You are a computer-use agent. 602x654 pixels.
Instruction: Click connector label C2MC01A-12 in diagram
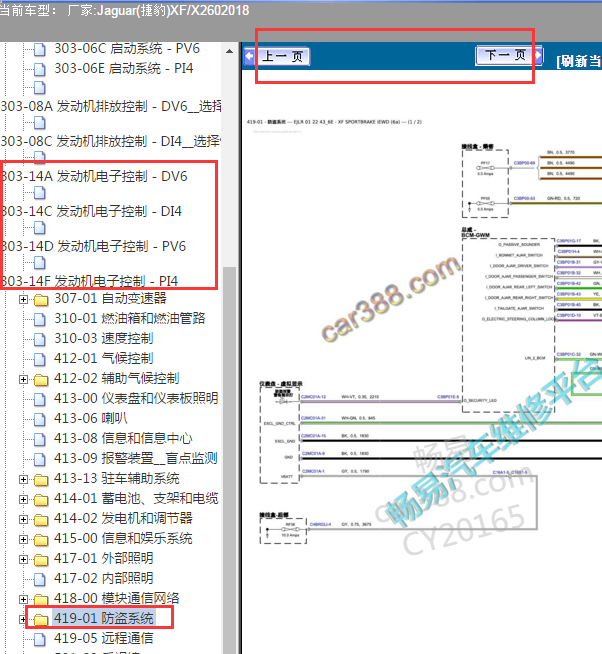point(314,397)
